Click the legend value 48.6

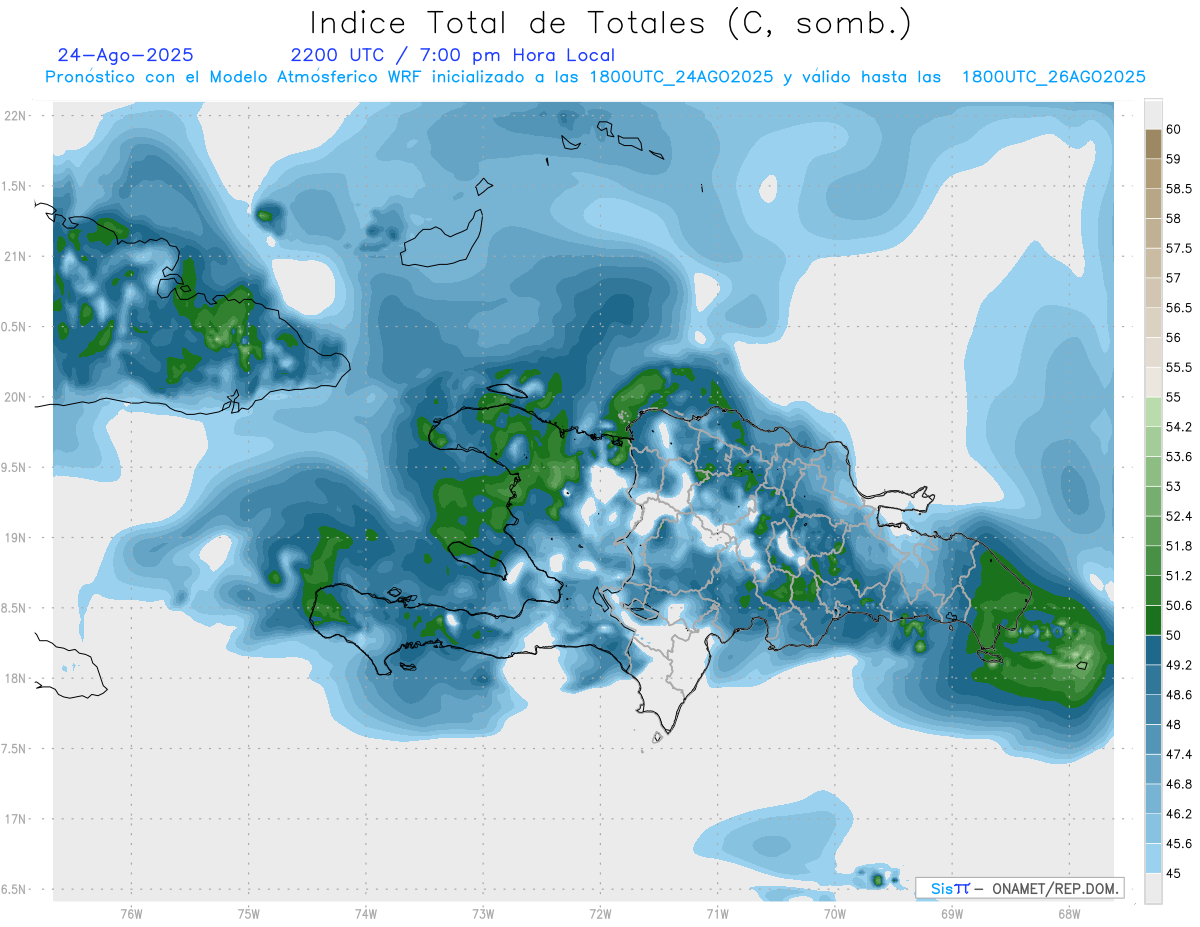[x=1180, y=695]
